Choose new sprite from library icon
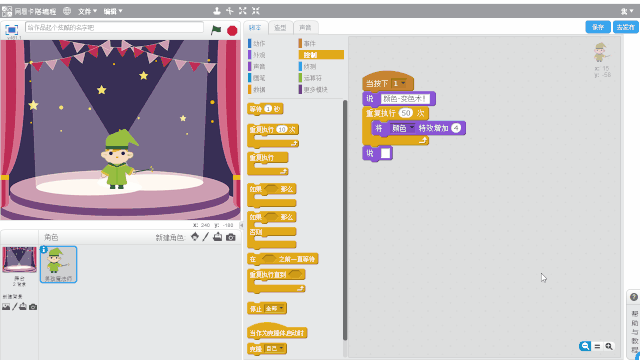Viewport: 640px width, 360px height. pos(195,237)
